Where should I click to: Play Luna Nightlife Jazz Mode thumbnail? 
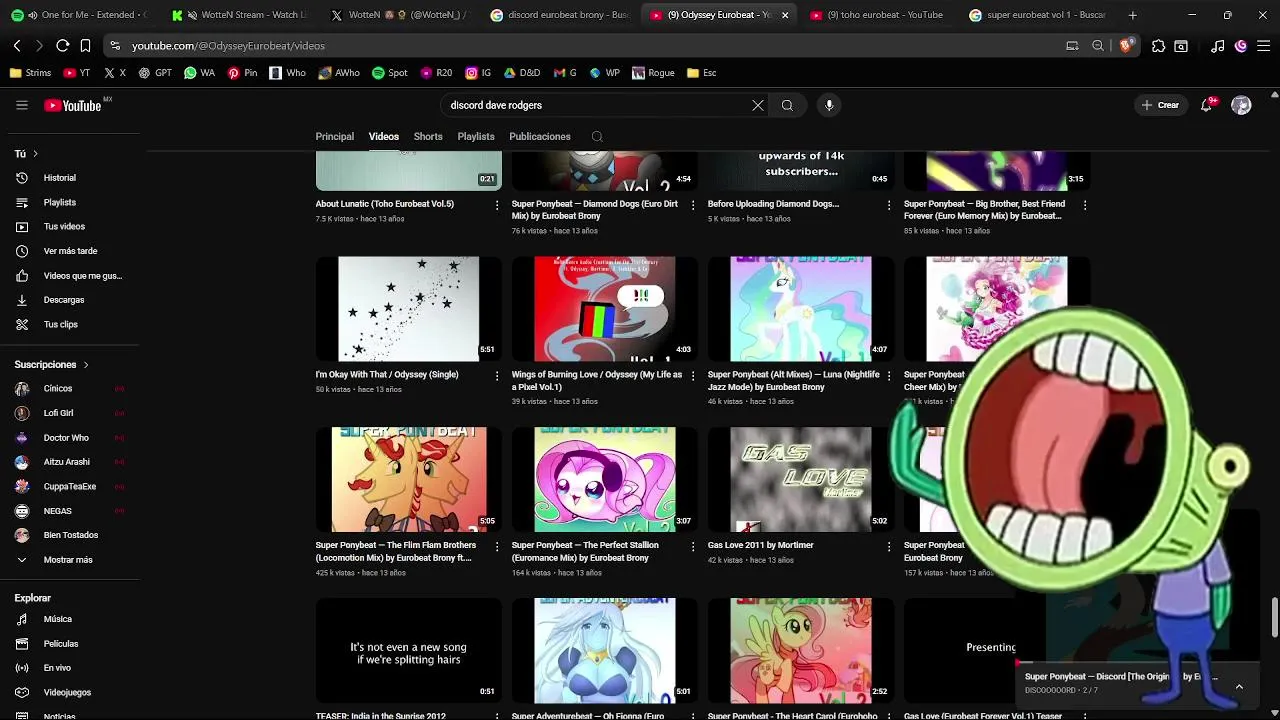[800, 309]
